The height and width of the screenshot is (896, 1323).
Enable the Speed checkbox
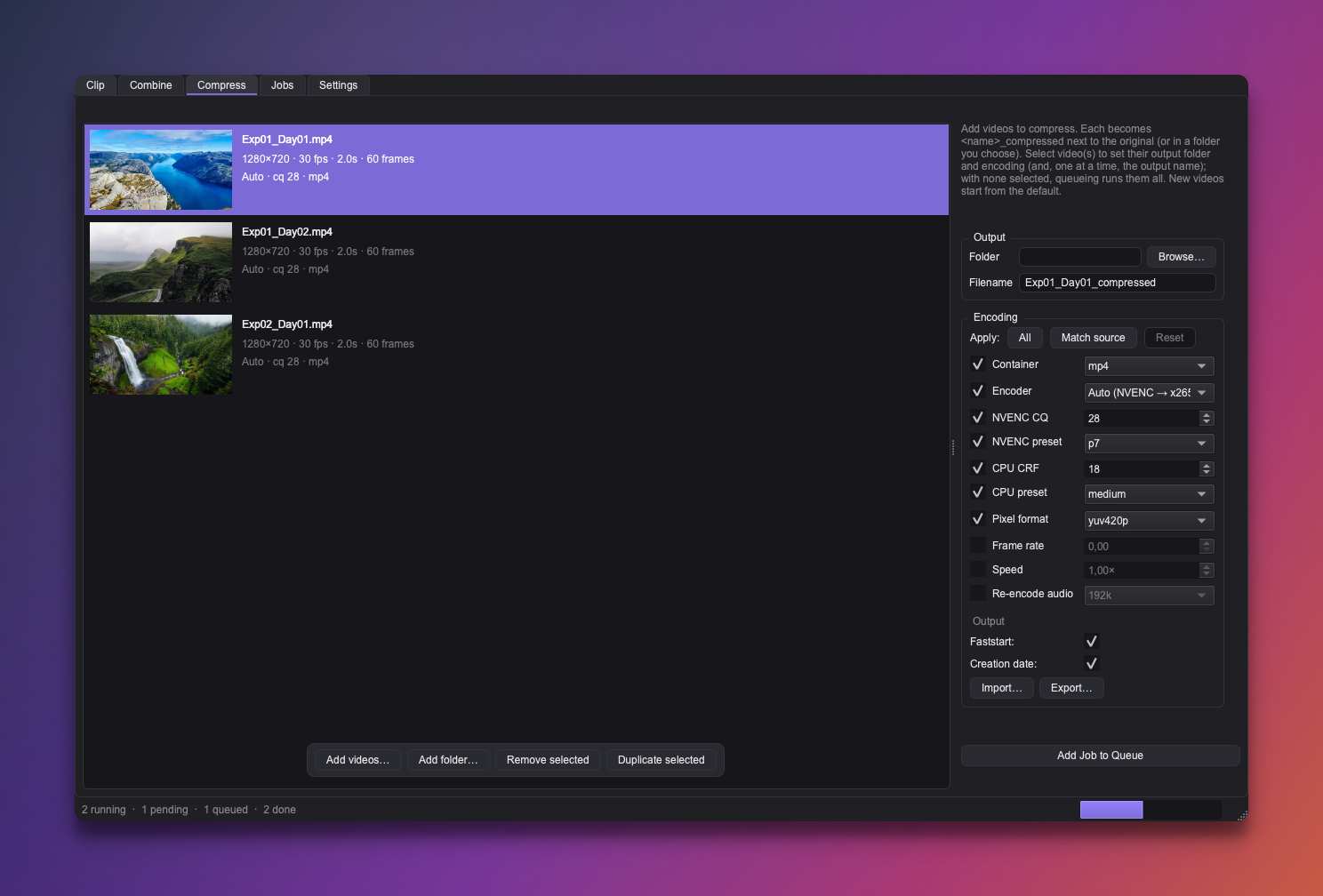[978, 570]
